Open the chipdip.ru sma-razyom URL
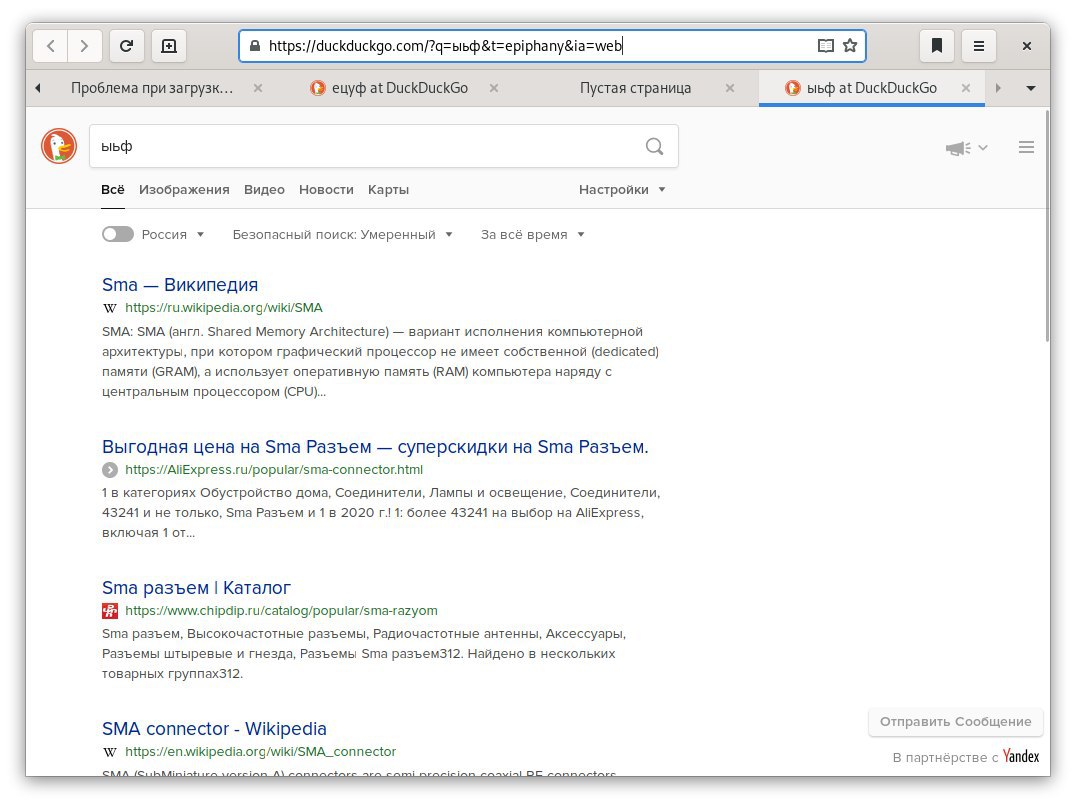1076x805 pixels. [281, 611]
